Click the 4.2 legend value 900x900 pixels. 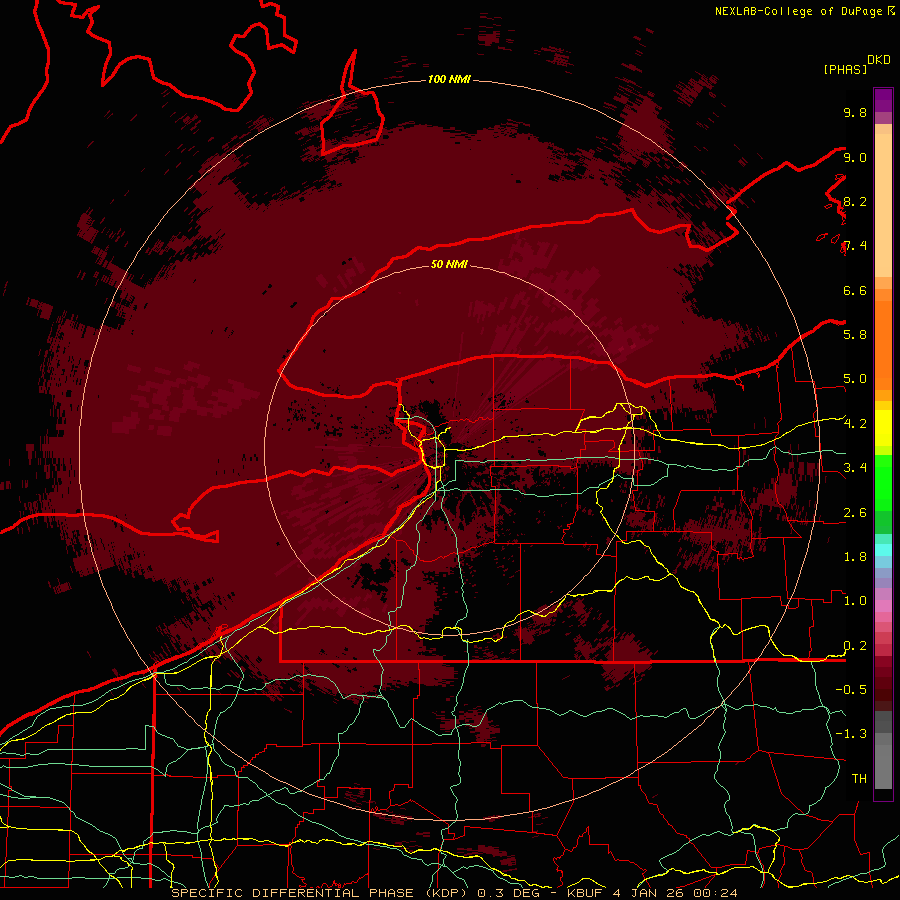tap(855, 424)
